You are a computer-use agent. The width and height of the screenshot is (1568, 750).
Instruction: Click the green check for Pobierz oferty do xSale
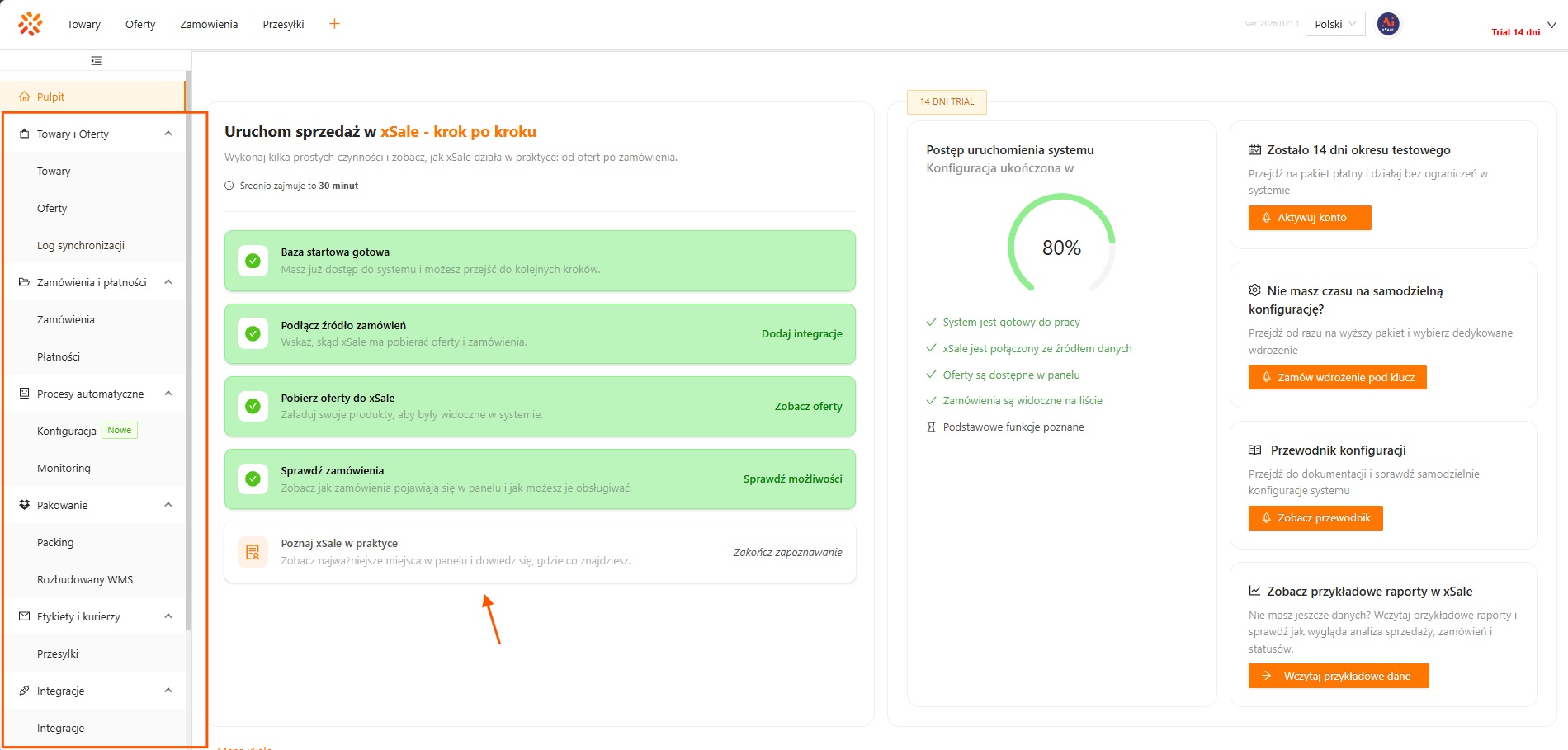coord(253,407)
